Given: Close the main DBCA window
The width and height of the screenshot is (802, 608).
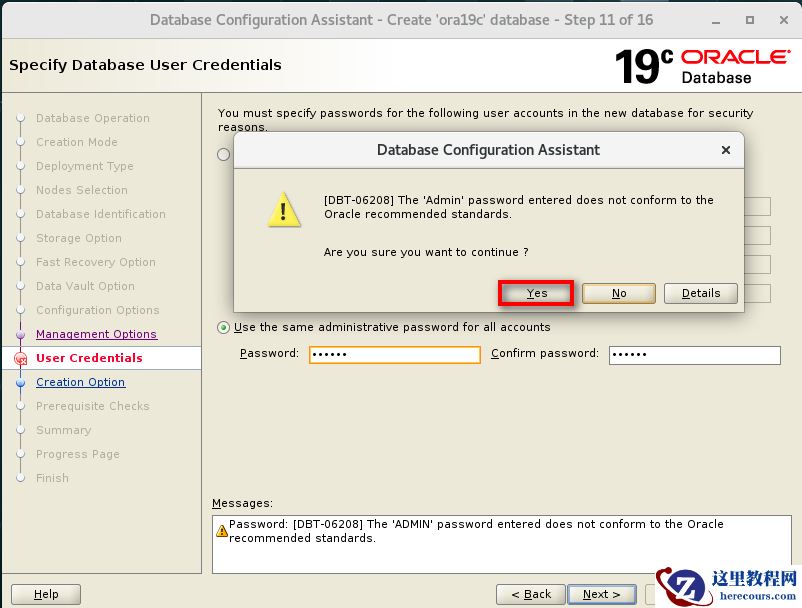Looking at the screenshot, I should point(784,20).
